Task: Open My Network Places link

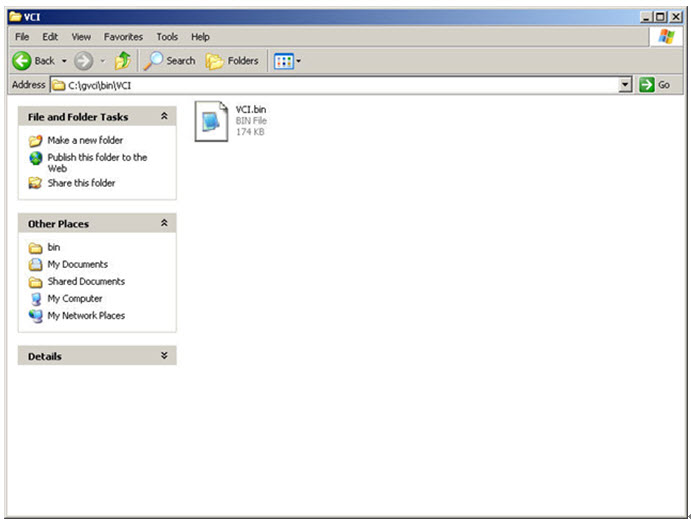Action: click(86, 315)
